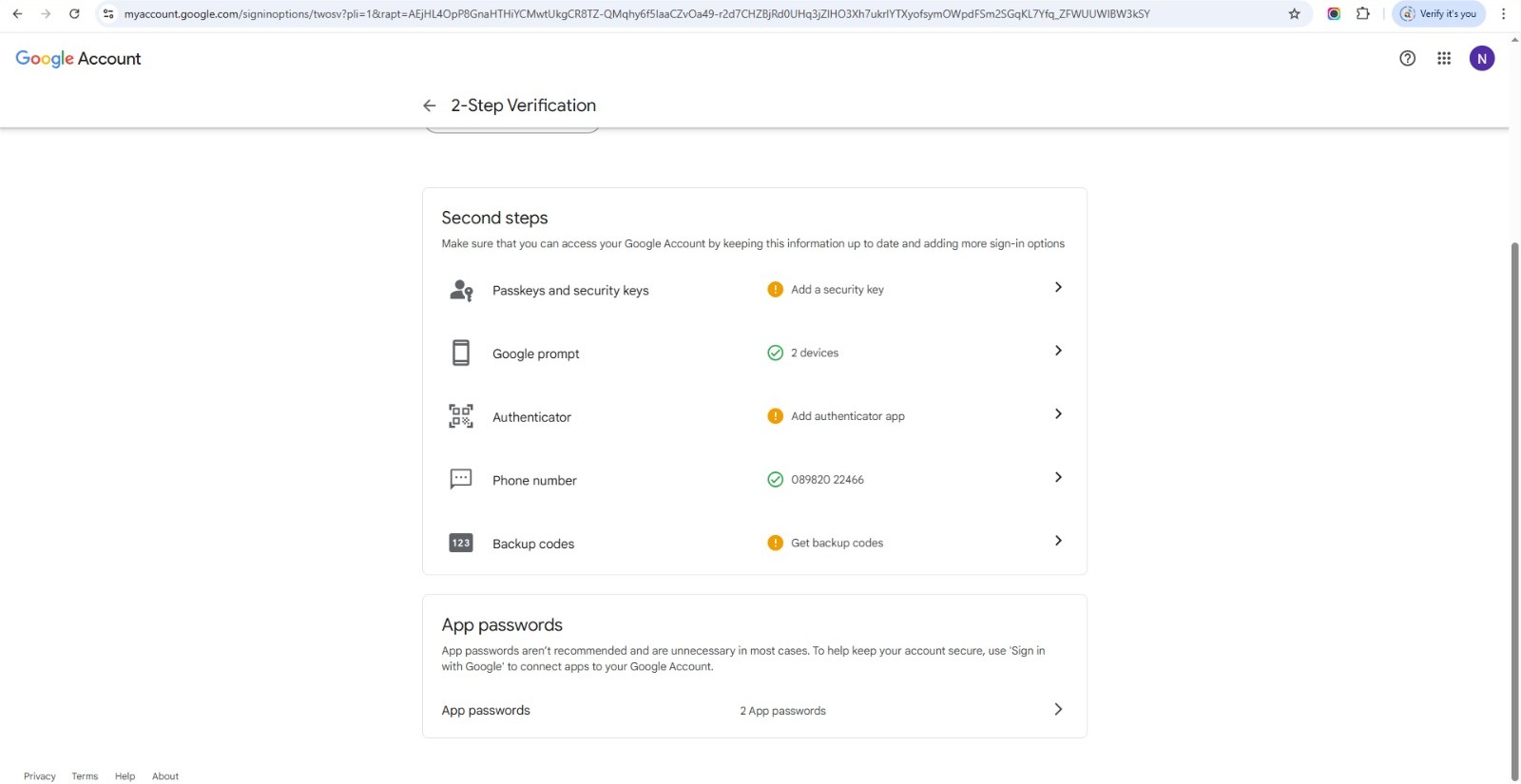This screenshot has height=784, width=1521.
Task: Open the Extensions puzzle icon
Action: 1363,14
